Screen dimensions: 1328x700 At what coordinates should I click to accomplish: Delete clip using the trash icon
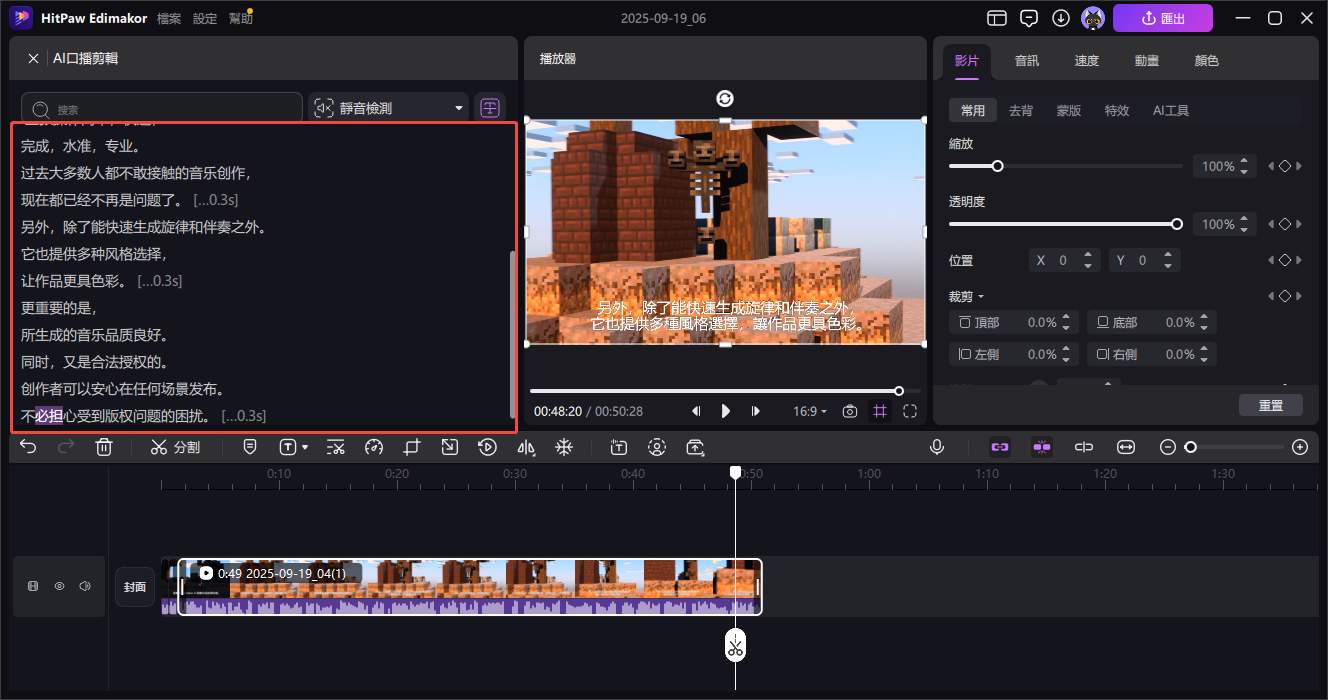tap(104, 447)
